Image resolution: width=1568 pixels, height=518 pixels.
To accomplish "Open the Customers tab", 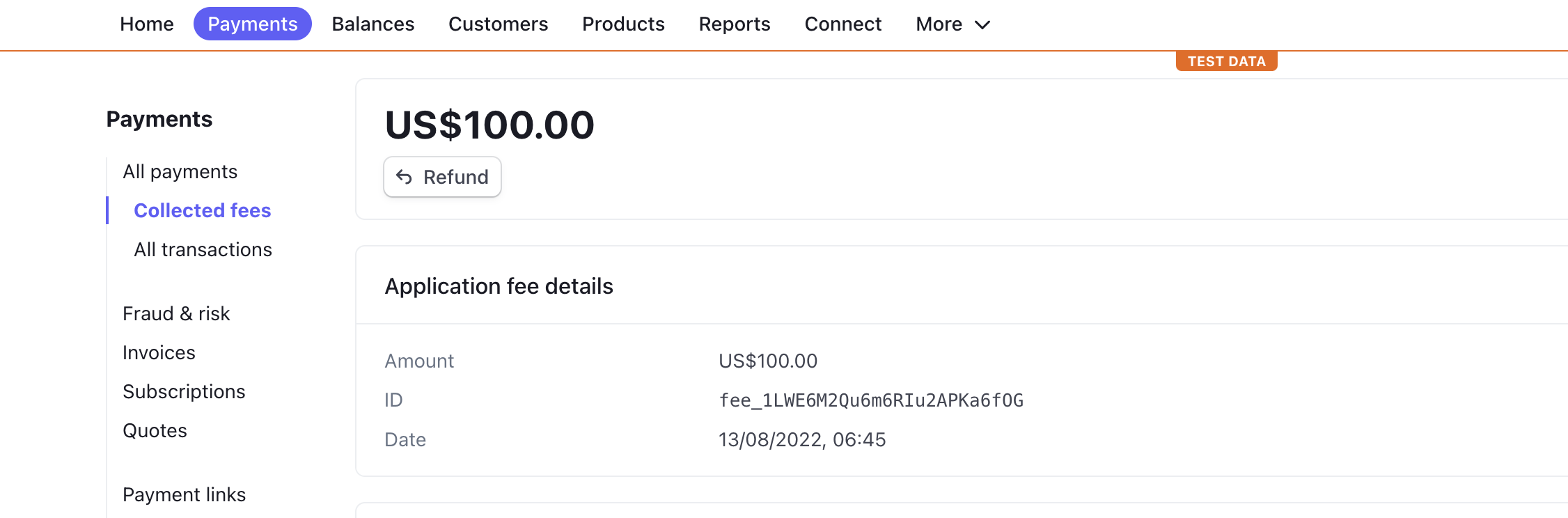I will pos(499,24).
